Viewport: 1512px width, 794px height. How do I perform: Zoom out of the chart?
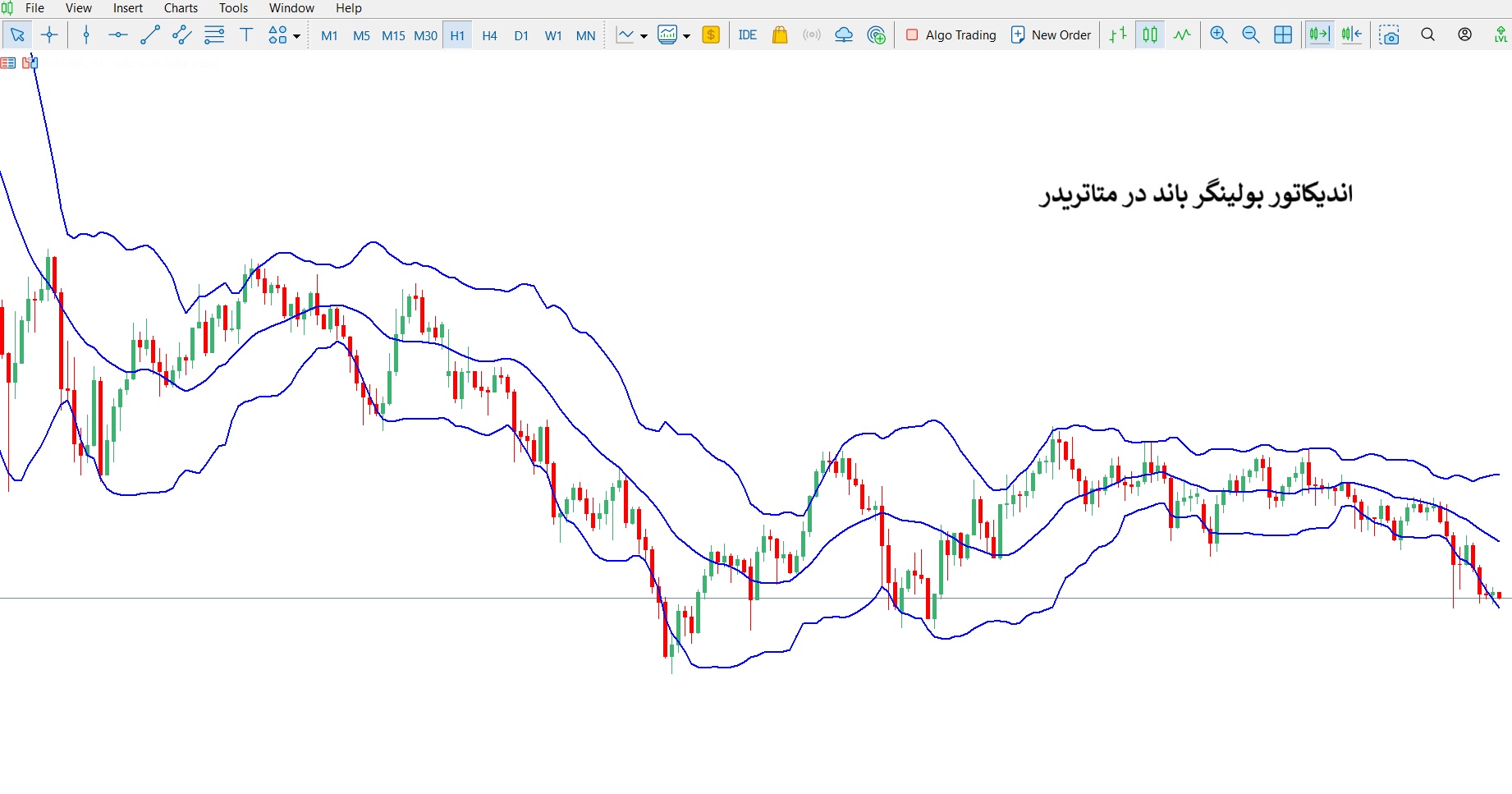click(x=1251, y=35)
